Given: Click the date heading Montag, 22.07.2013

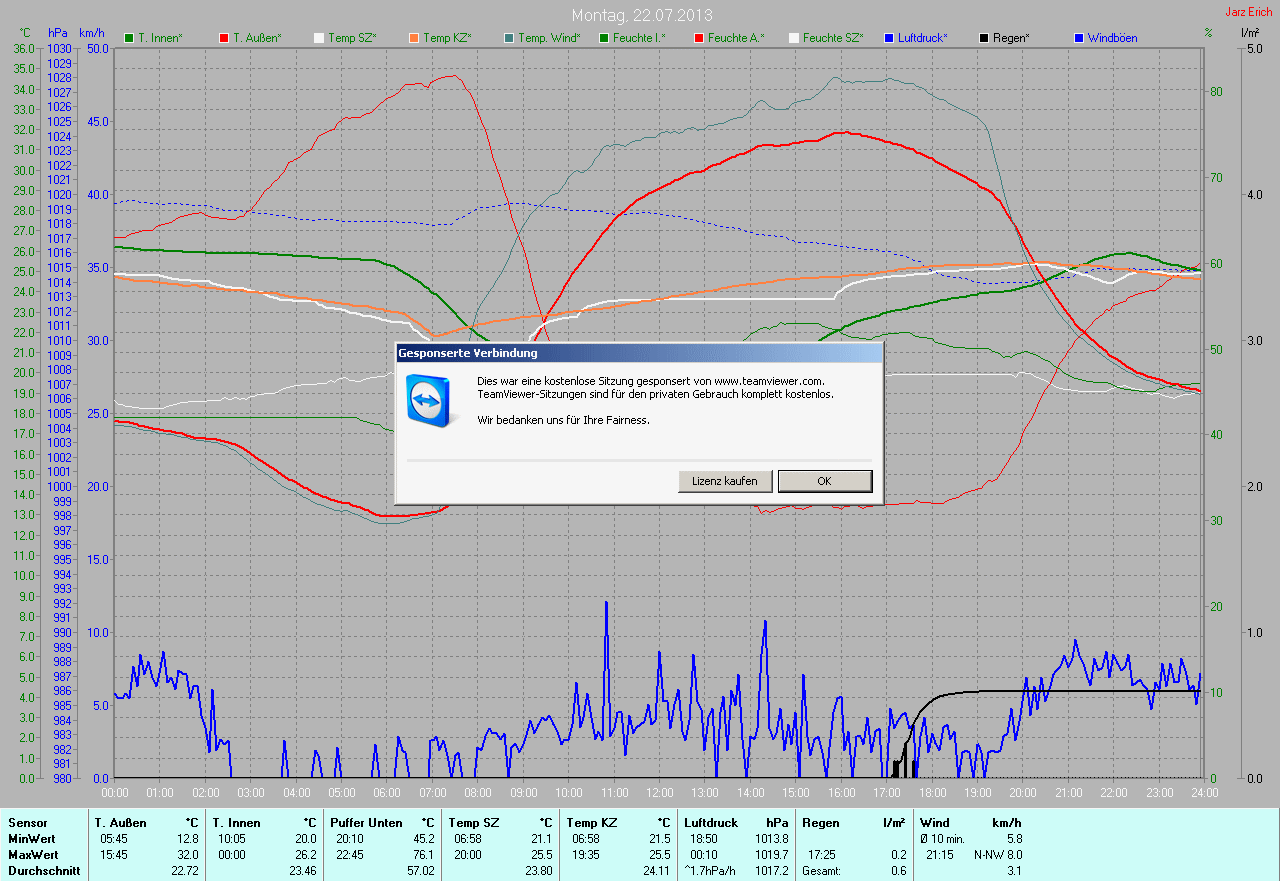Looking at the screenshot, I should click(x=642, y=15).
